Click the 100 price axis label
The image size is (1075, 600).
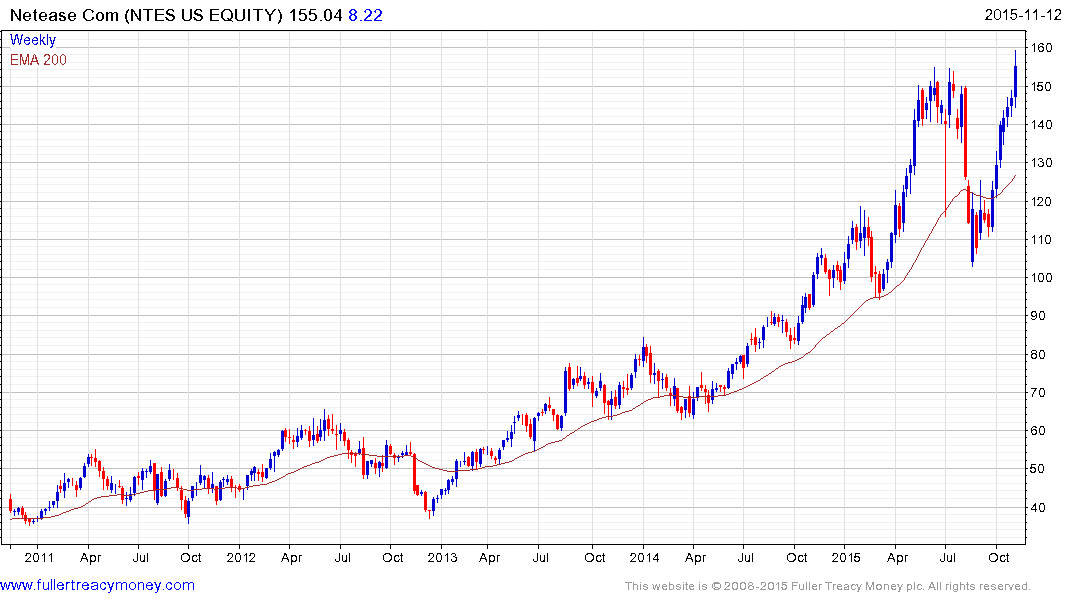pos(1042,278)
